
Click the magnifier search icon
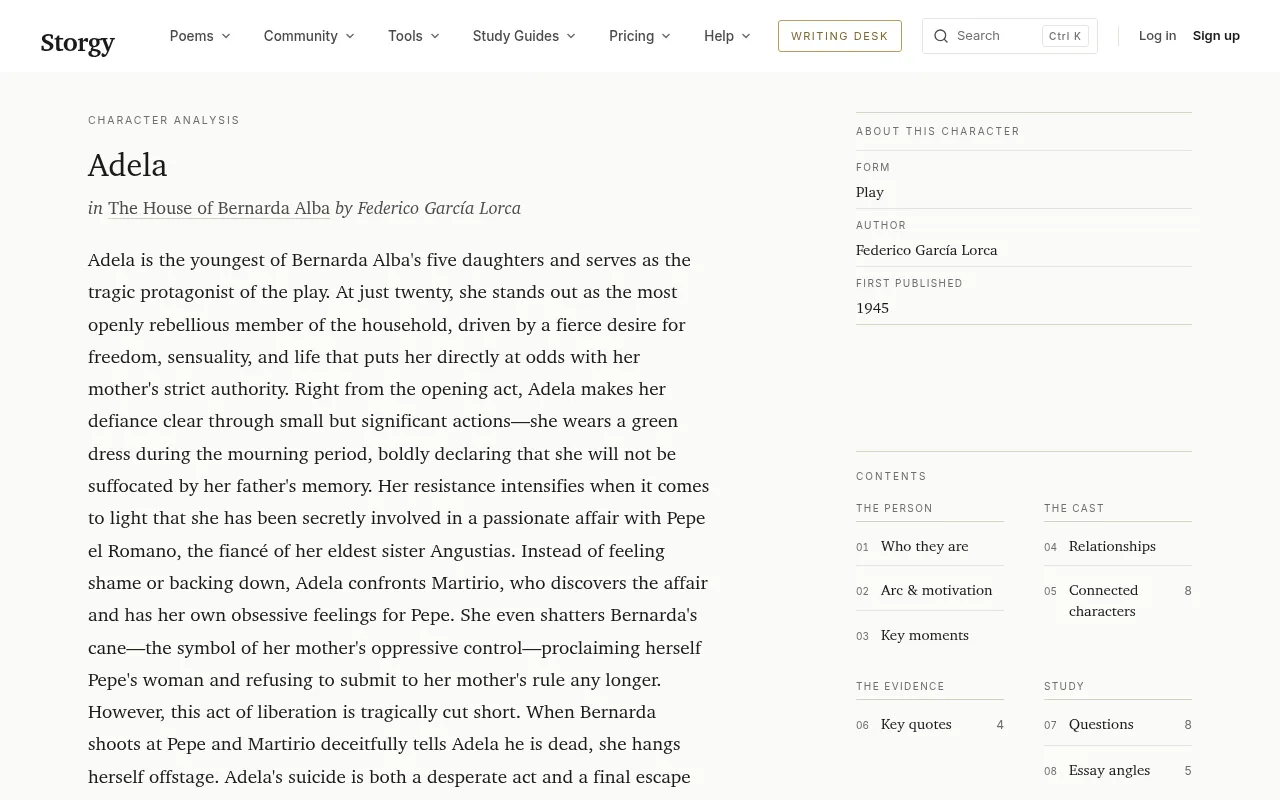(941, 36)
